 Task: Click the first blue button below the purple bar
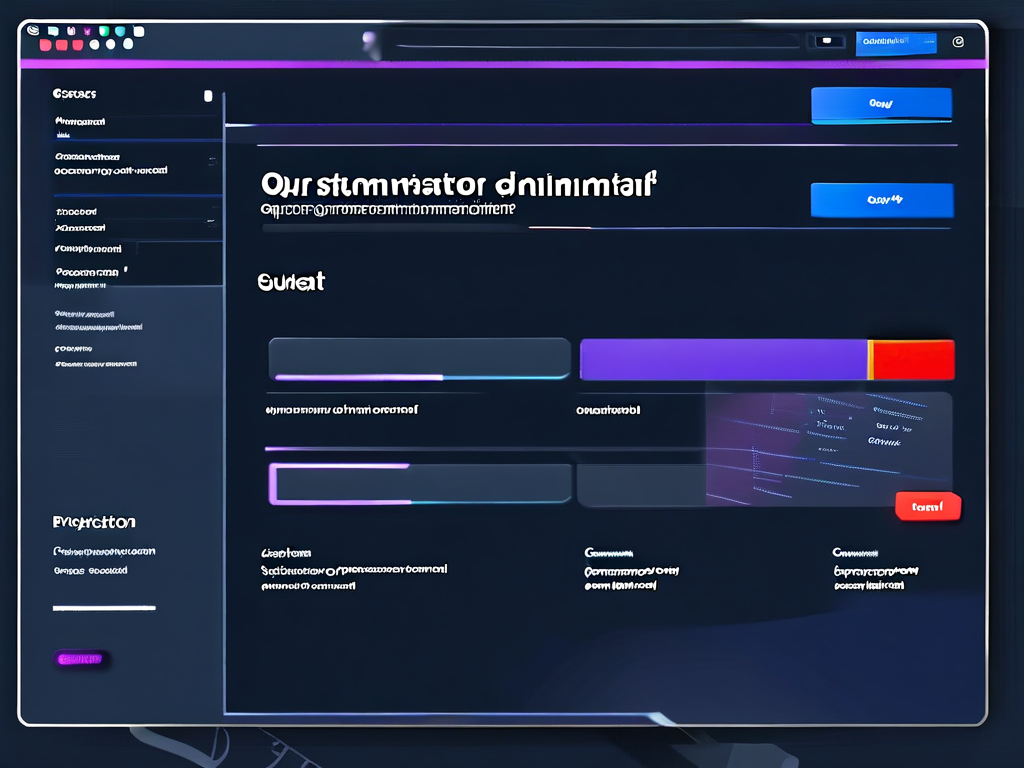[880, 104]
